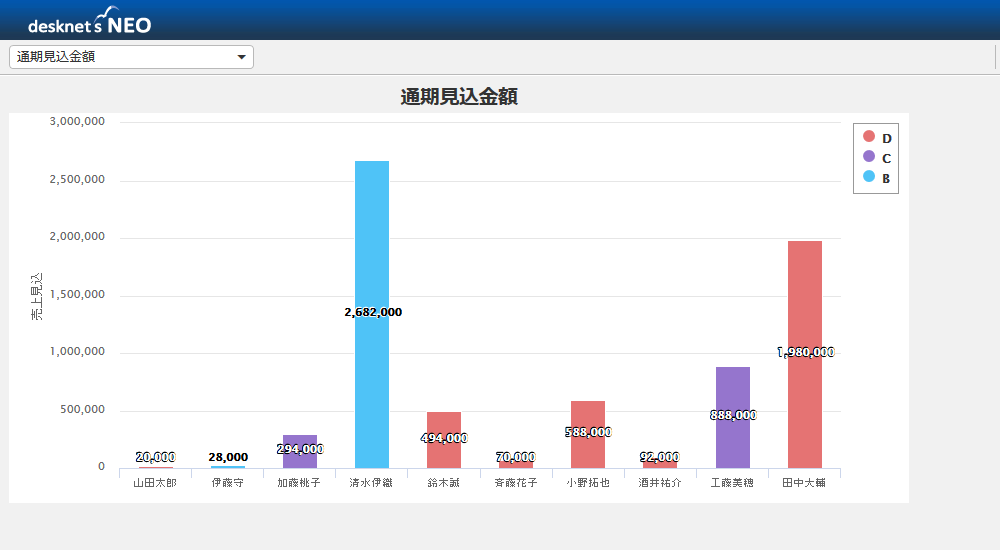Click the 山田太郎 x-axis name label
The image size is (1000, 550).
(x=155, y=483)
